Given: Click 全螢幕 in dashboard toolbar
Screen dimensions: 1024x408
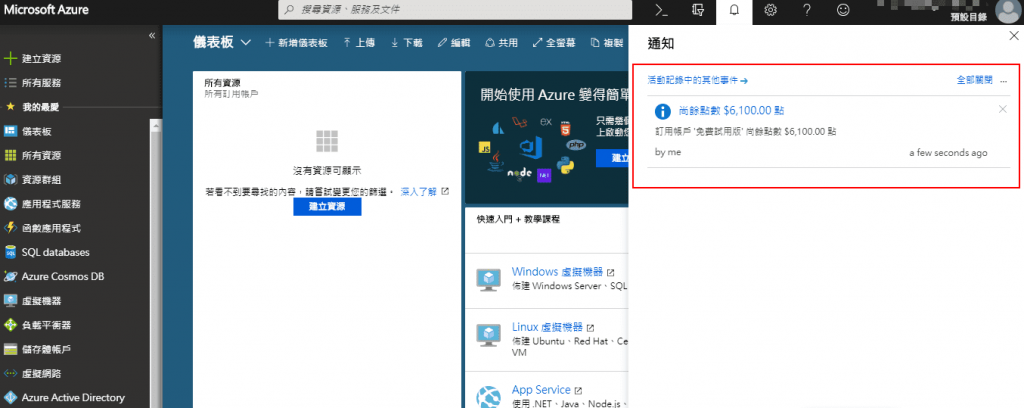Looking at the screenshot, I should (554, 43).
